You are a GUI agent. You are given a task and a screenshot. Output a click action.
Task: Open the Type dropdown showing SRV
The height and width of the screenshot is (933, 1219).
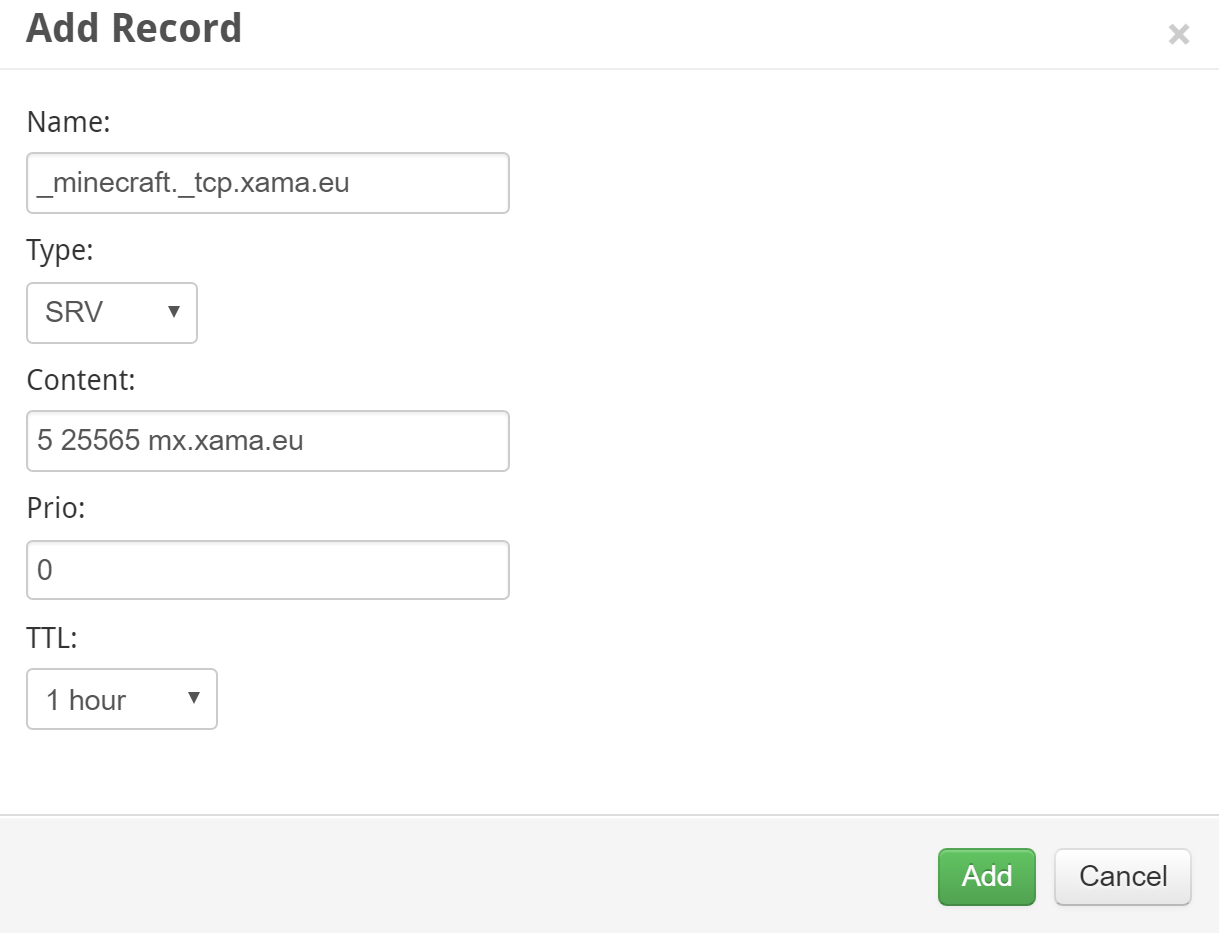click(x=100, y=313)
